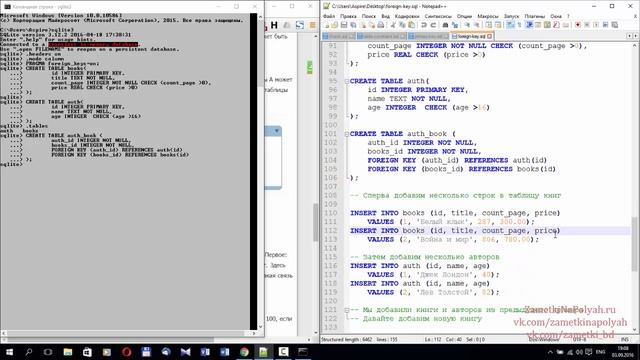The height and width of the screenshot is (360, 640).
Task: Click Print icon in Notepad++ toolbar
Action: click(381, 25)
